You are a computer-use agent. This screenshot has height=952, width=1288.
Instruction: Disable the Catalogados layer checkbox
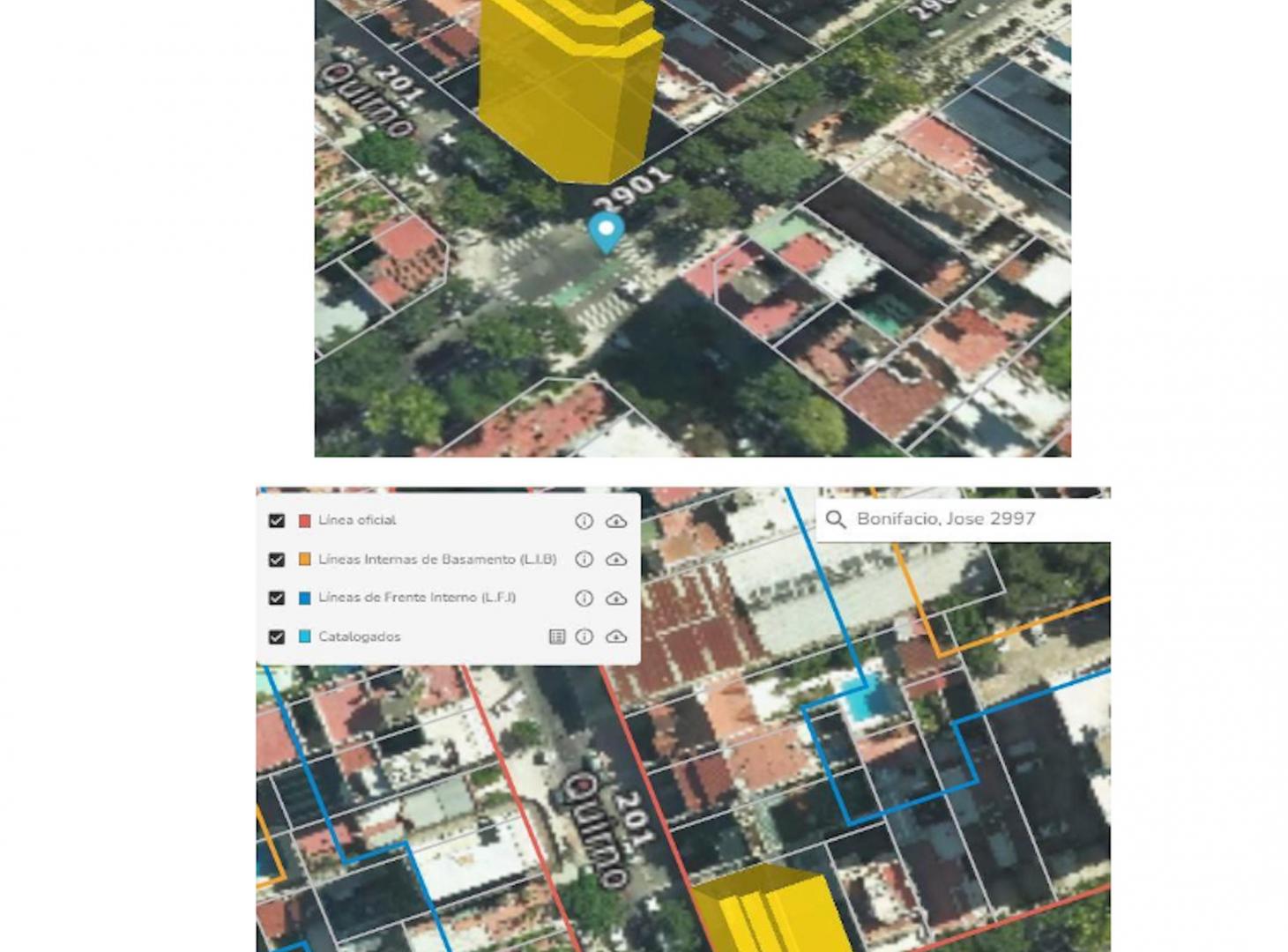tap(277, 636)
